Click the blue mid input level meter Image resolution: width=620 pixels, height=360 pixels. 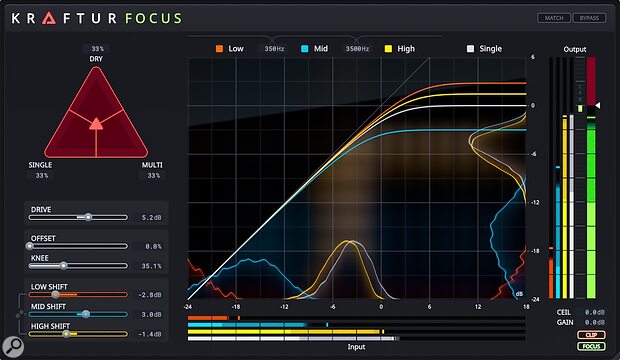pos(357,325)
